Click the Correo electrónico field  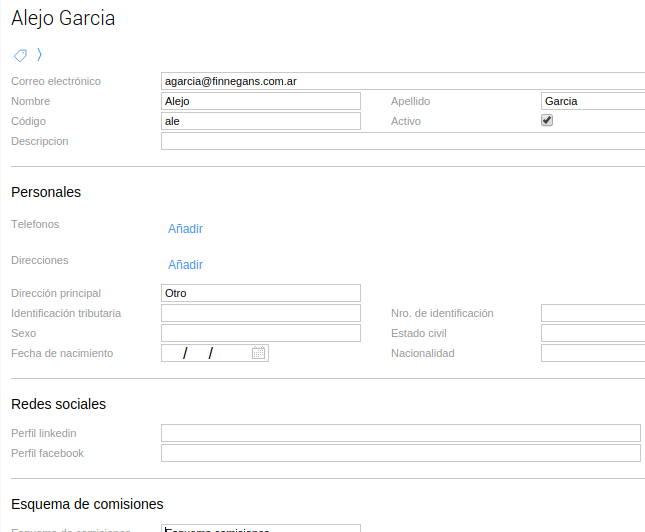click(403, 81)
